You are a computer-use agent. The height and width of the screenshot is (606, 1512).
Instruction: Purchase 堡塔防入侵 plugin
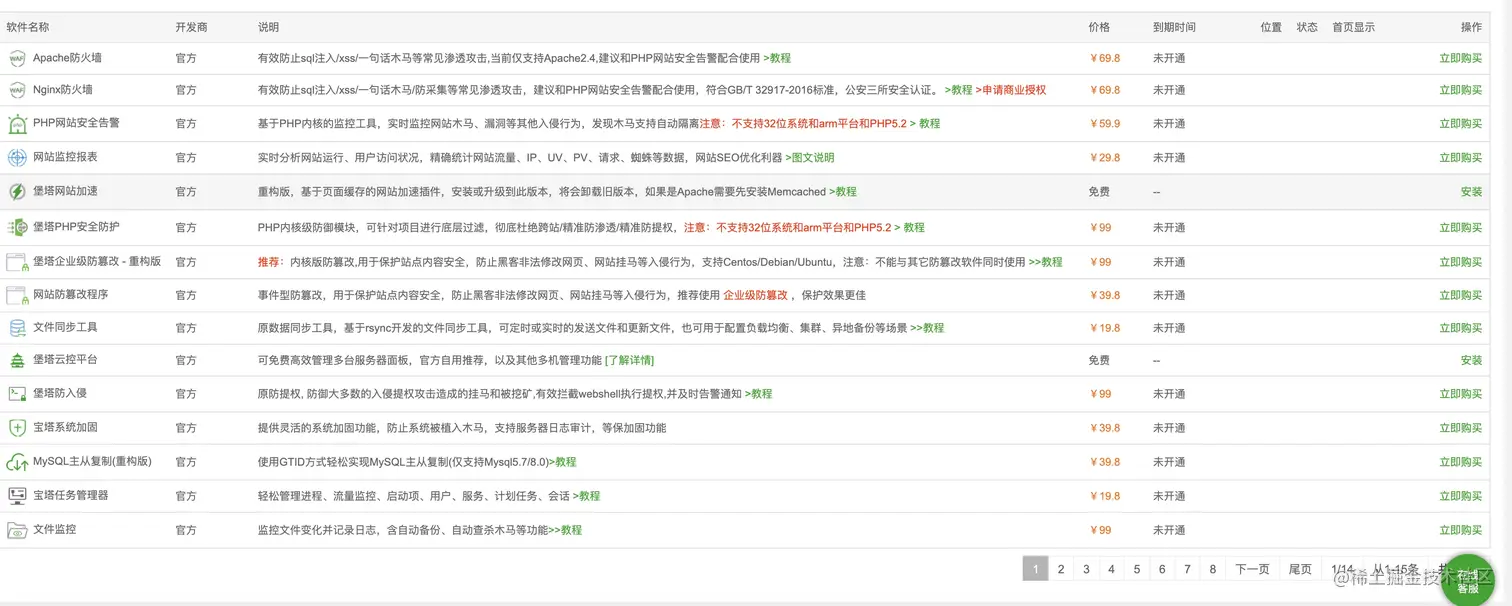pyautogui.click(x=1460, y=394)
